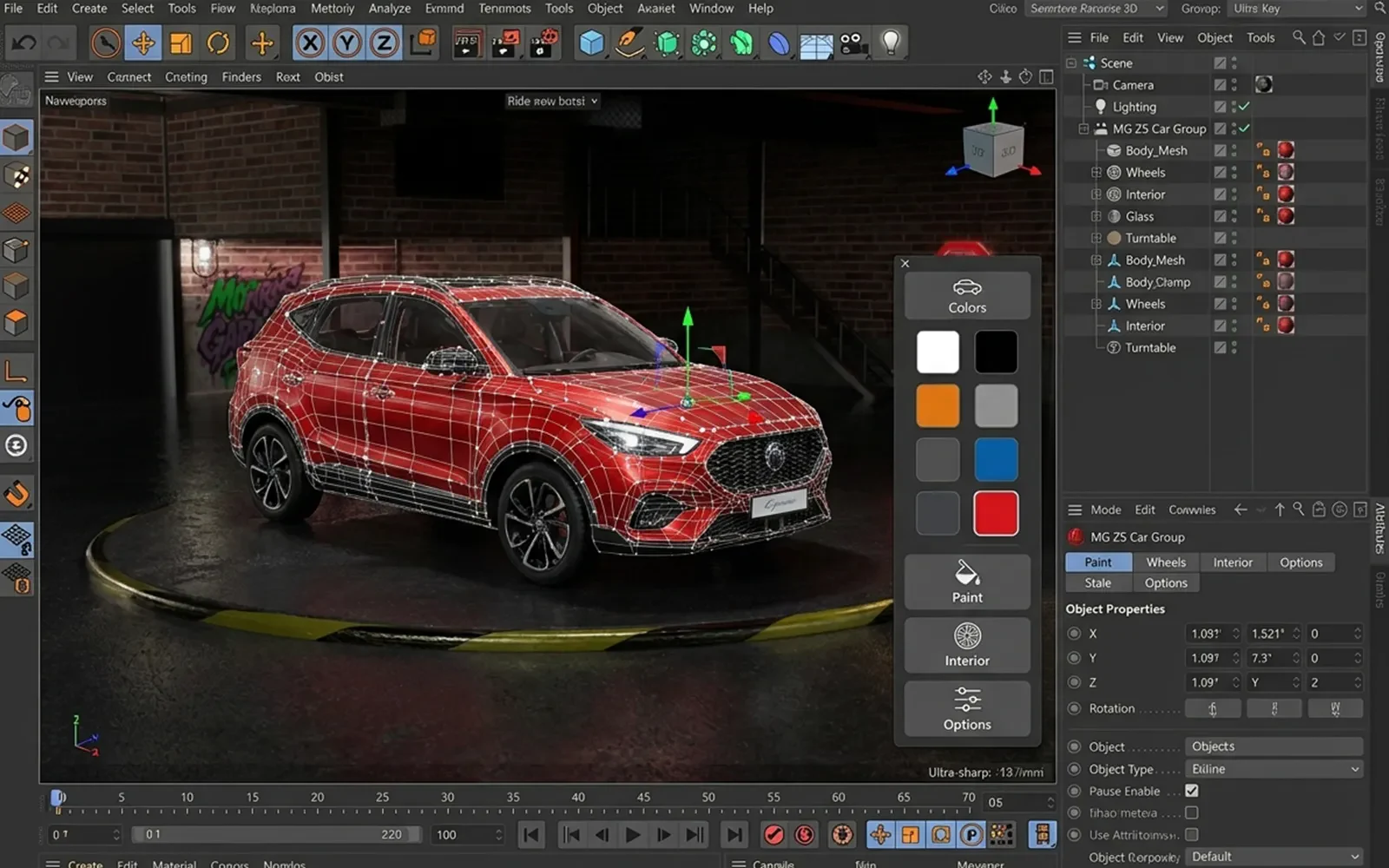Toggle the Camera layer checkbox in Object manager
The width and height of the screenshot is (1389, 868).
(x=1220, y=85)
